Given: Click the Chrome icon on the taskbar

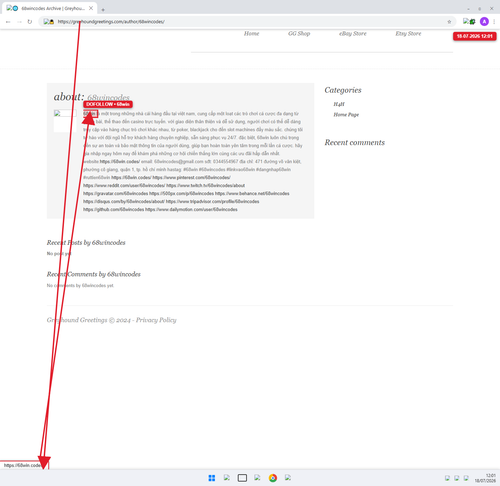Looking at the screenshot, I should pos(273,478).
